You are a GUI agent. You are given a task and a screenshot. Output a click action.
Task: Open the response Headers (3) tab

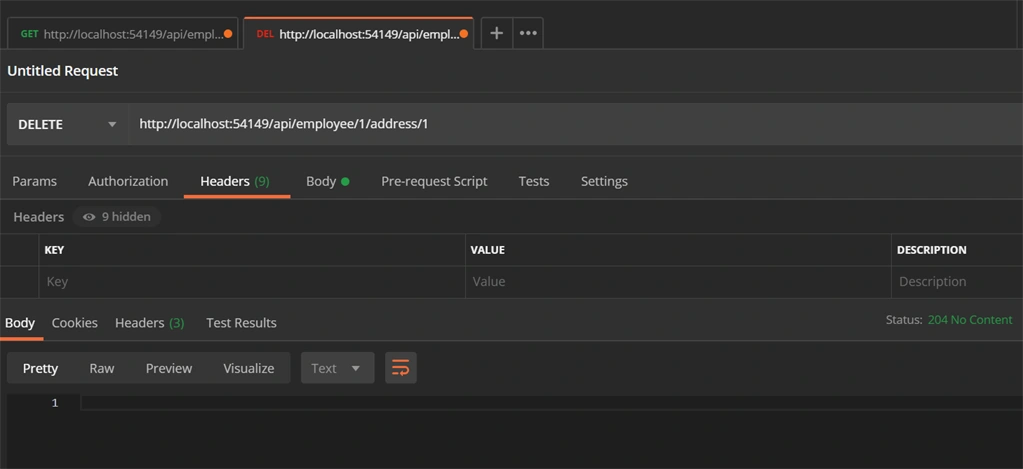click(x=149, y=323)
